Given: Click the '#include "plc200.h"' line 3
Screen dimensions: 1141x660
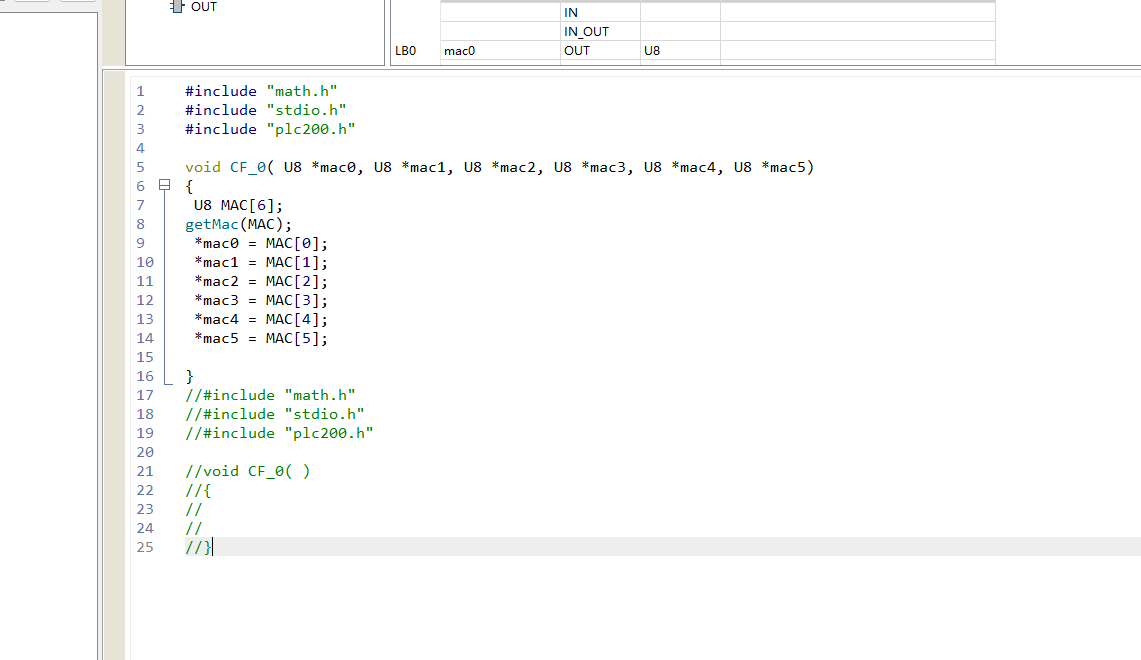Looking at the screenshot, I should click(270, 130).
